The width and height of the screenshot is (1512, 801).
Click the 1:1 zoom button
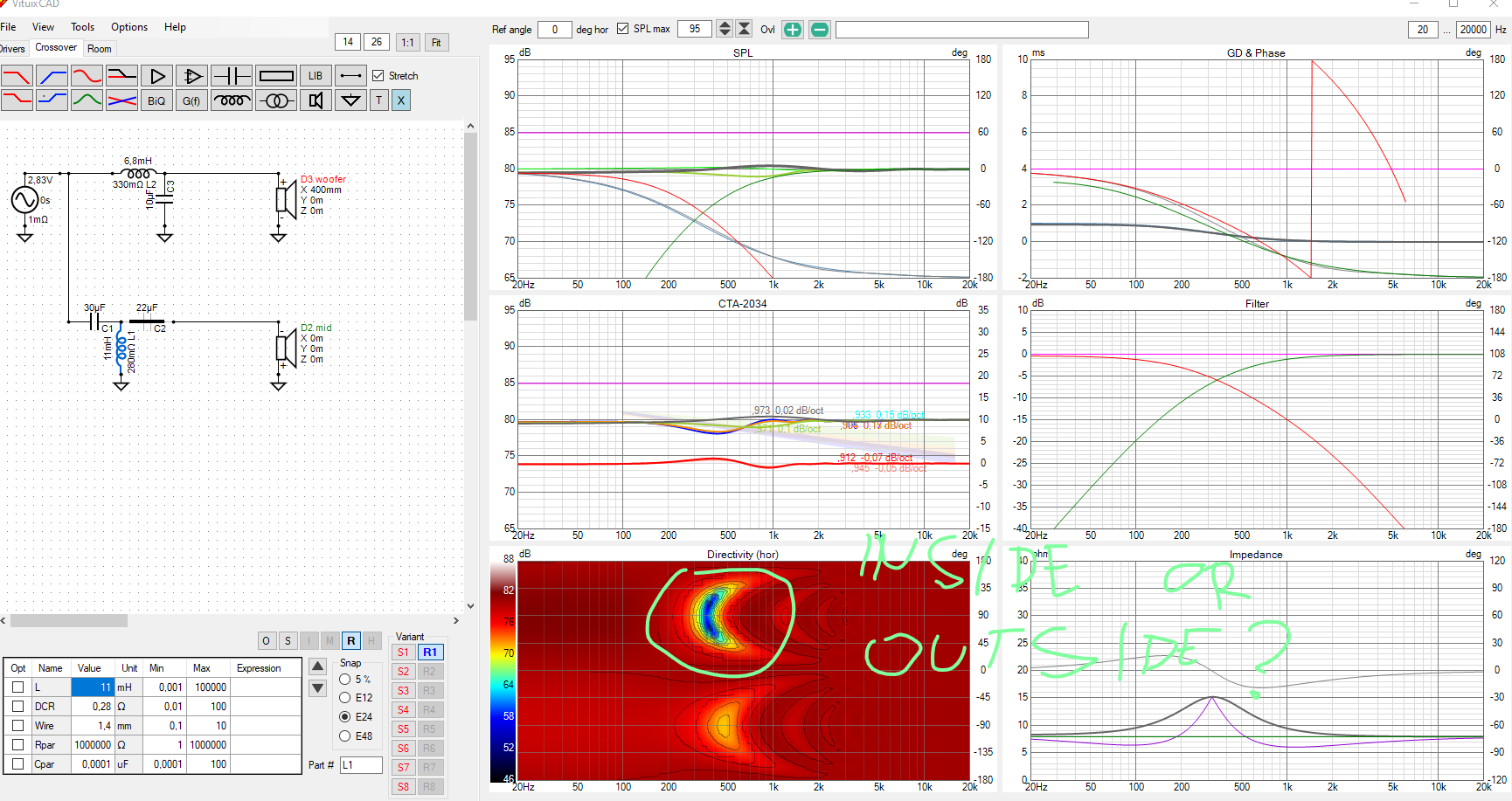407,42
